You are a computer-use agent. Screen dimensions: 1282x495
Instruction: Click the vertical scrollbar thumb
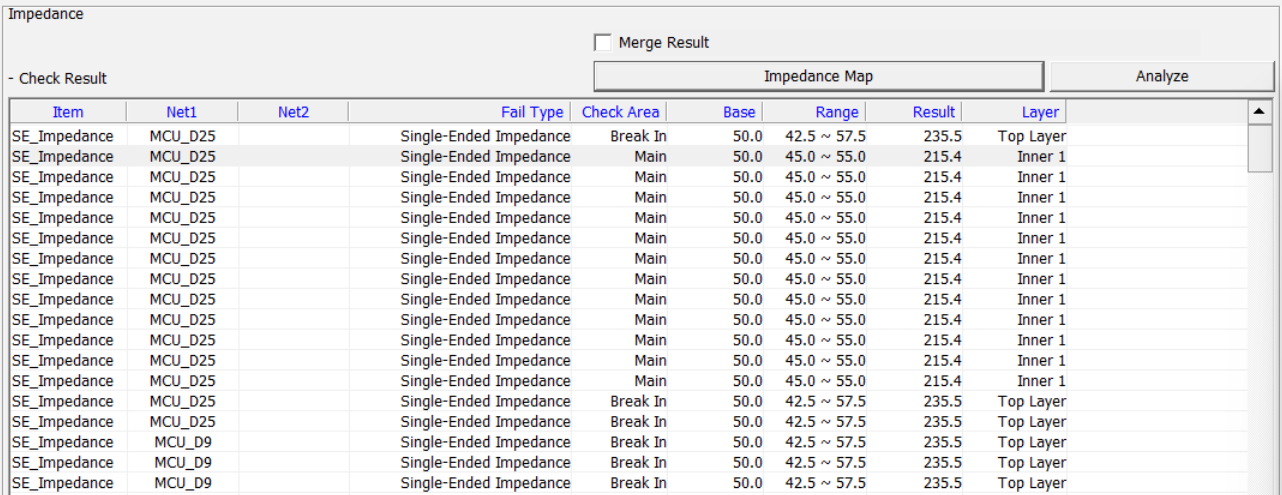click(1259, 148)
